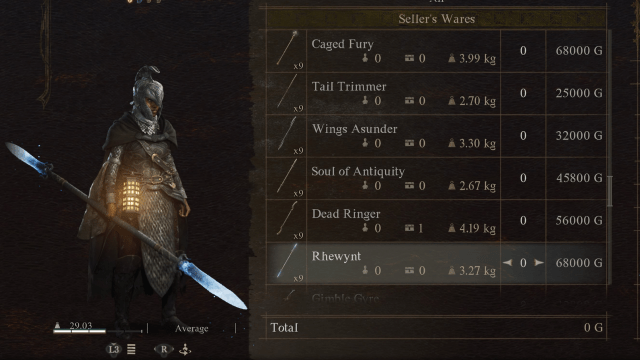
Task: Decrease Rhewynt quantity with left arrow
Action: coord(507,262)
